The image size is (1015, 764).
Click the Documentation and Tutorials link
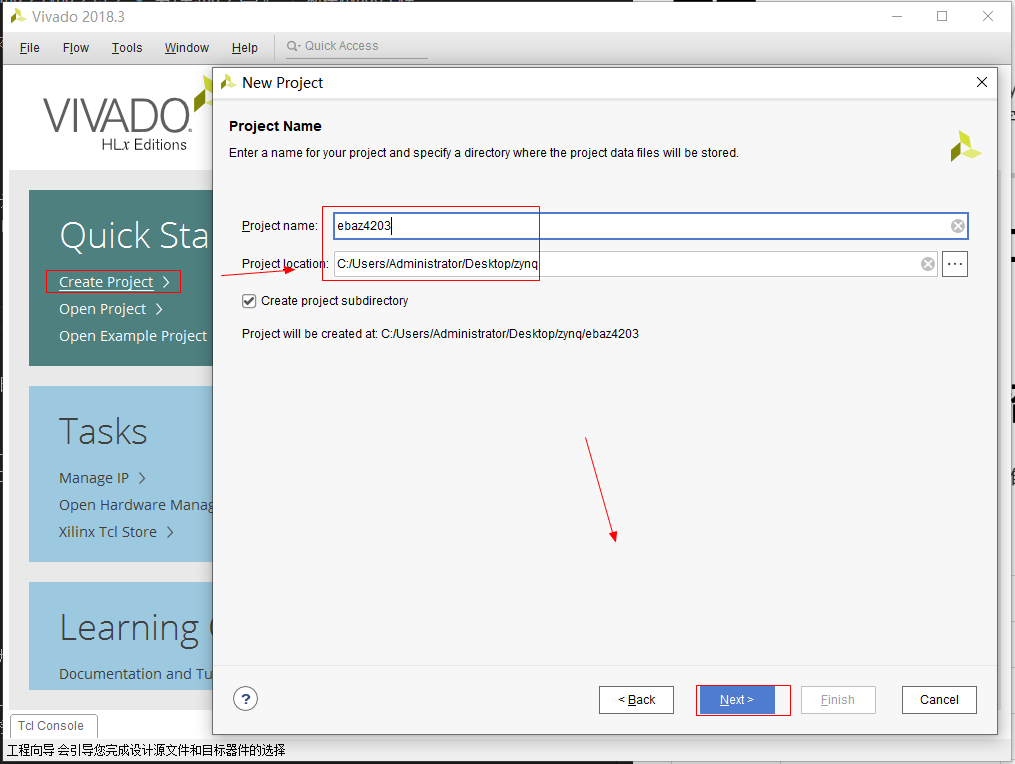click(135, 674)
